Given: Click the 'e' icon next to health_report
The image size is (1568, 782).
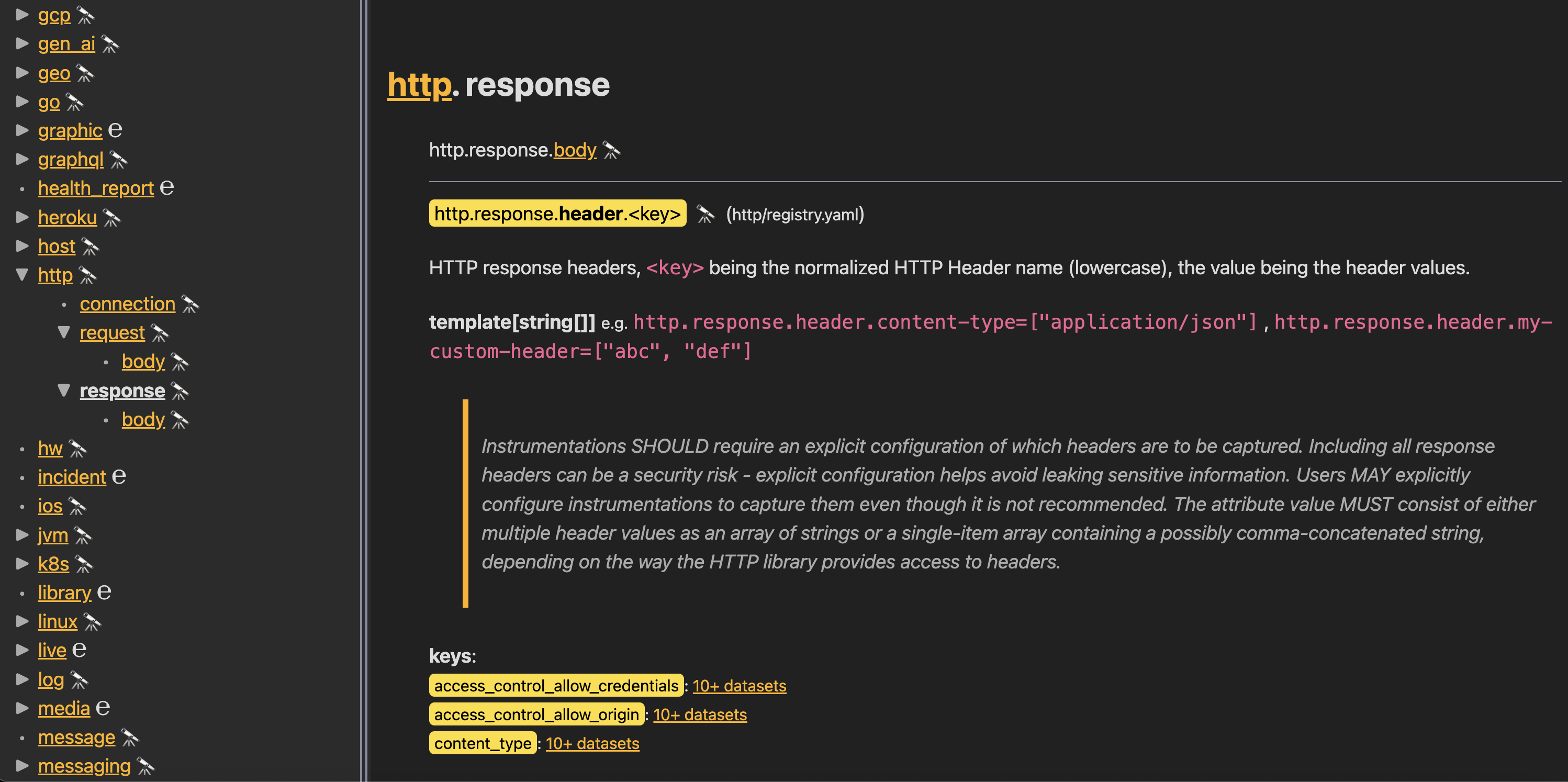Looking at the screenshot, I should point(166,188).
